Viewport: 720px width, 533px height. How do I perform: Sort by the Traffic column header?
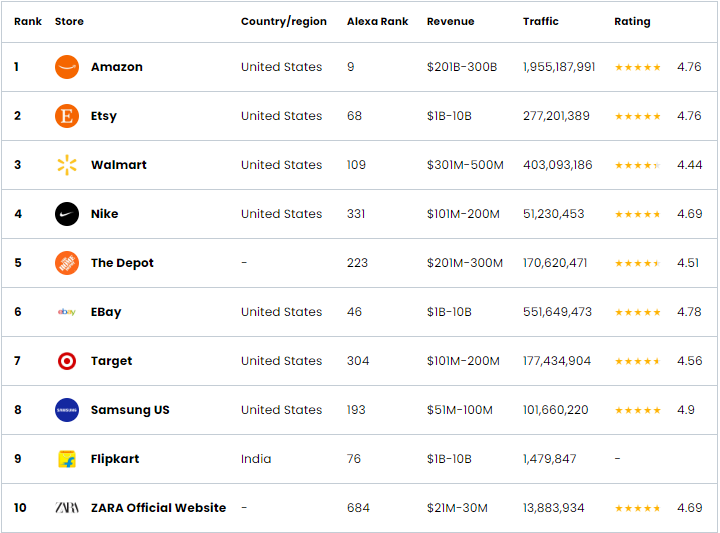(x=541, y=21)
